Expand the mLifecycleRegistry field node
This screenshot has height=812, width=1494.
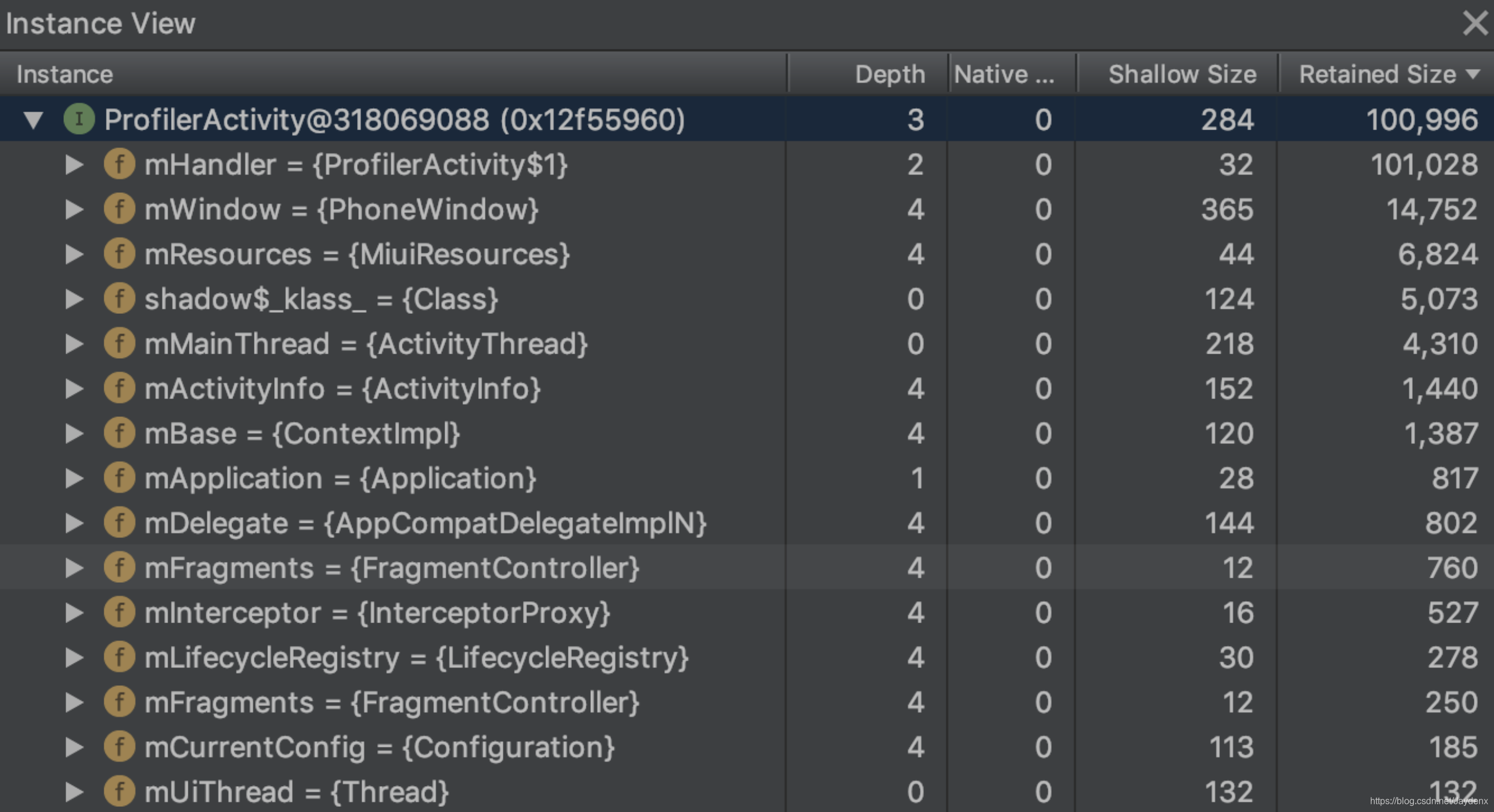tap(74, 658)
